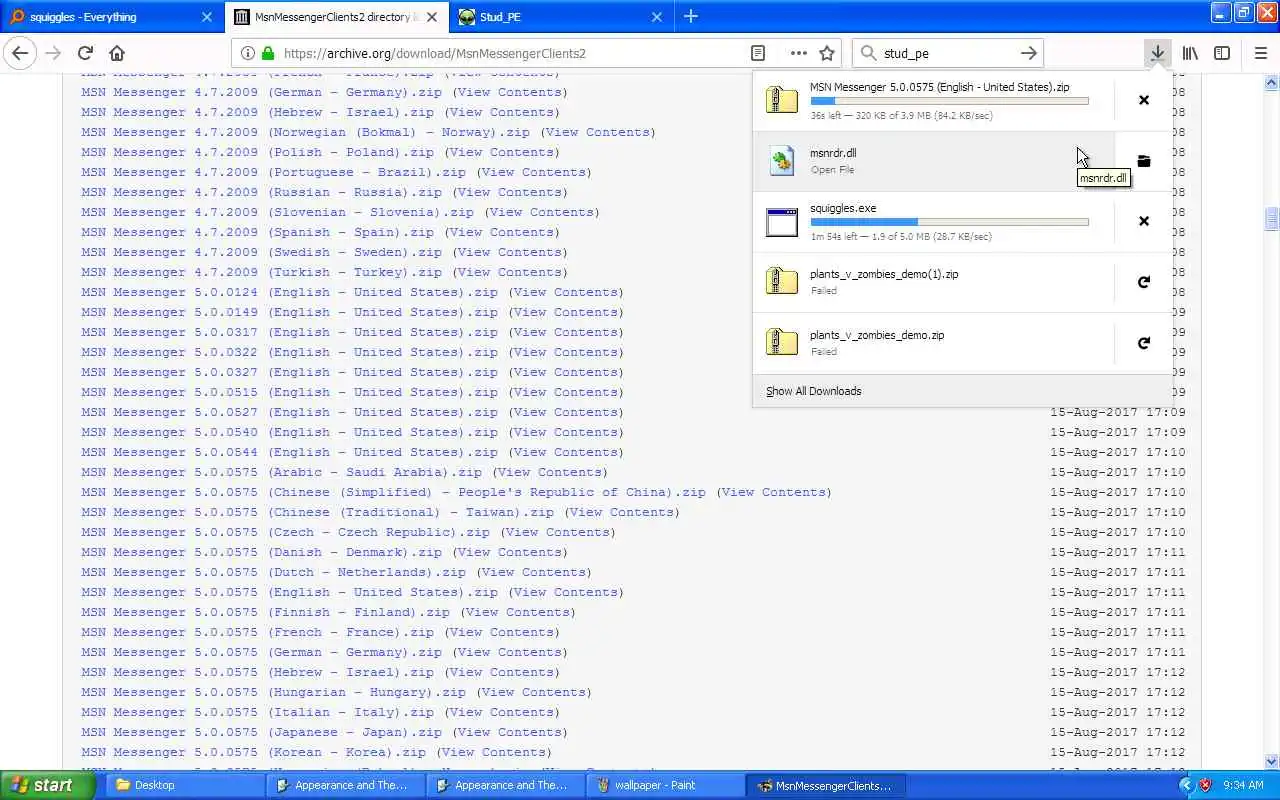This screenshot has width=1280, height=800.
Task: Click the MSN Messenger zip download progress bar
Action: pos(949,101)
